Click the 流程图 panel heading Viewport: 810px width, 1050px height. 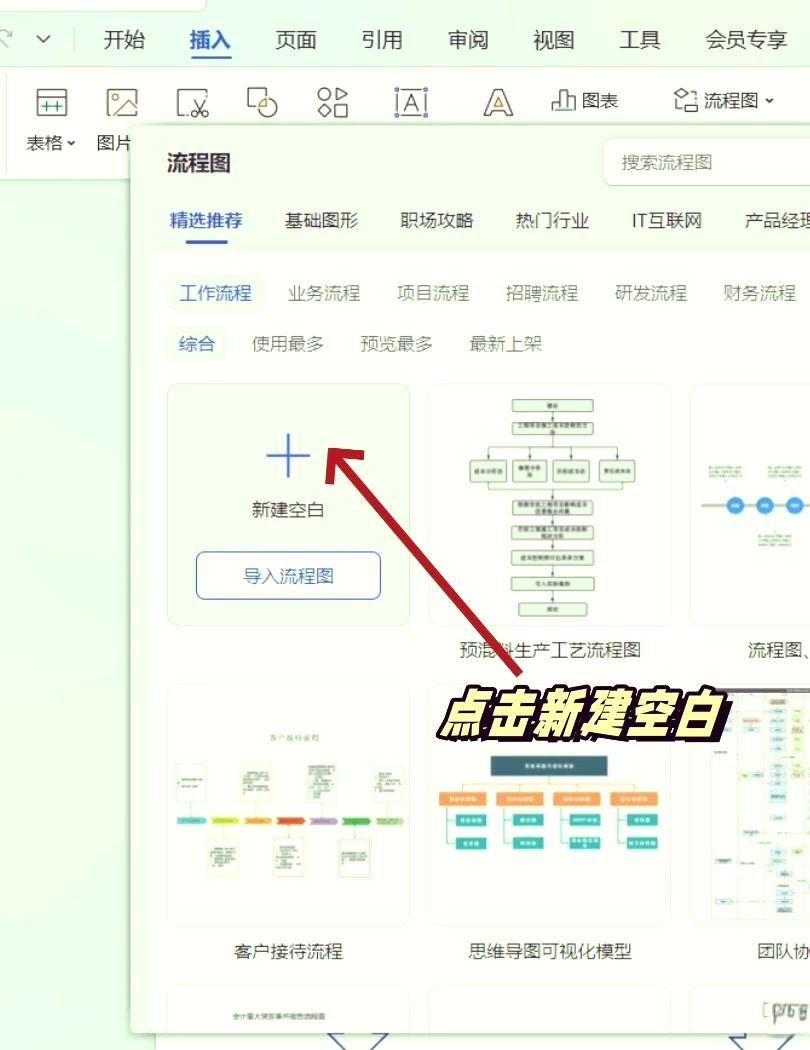coord(199,163)
